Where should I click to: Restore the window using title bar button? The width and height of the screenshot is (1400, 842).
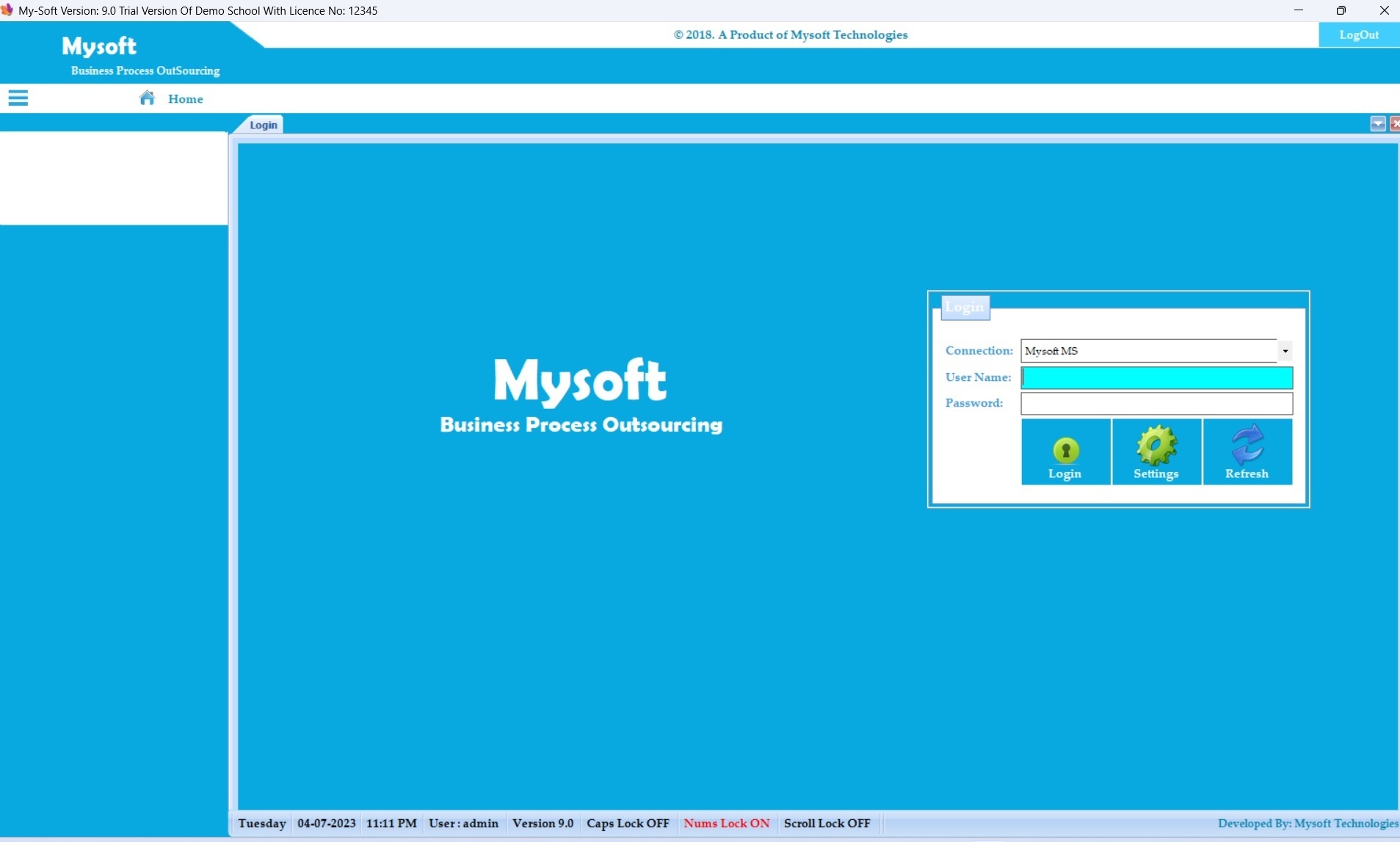pyautogui.click(x=1341, y=10)
